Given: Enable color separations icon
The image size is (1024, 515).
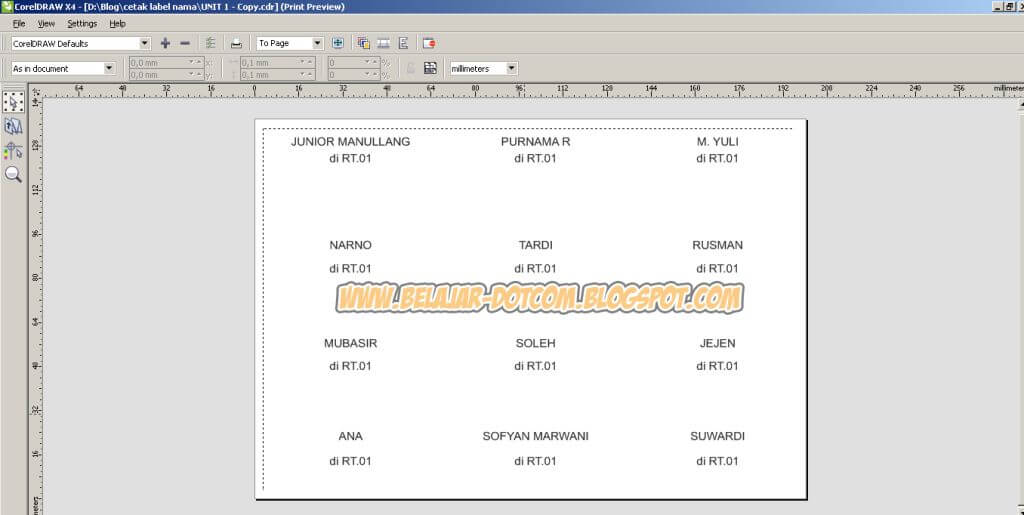Looking at the screenshot, I should [x=364, y=43].
